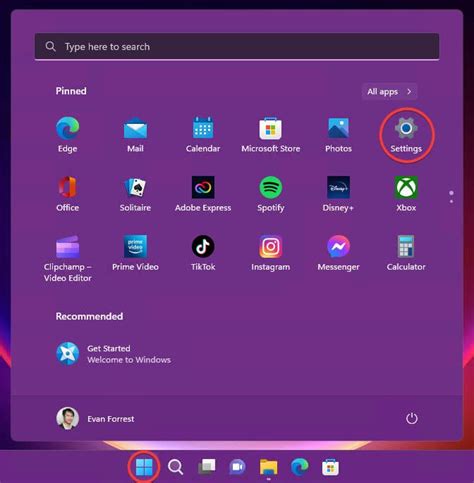Click the search magnifier in the search box
The image size is (474, 483).
(x=50, y=46)
